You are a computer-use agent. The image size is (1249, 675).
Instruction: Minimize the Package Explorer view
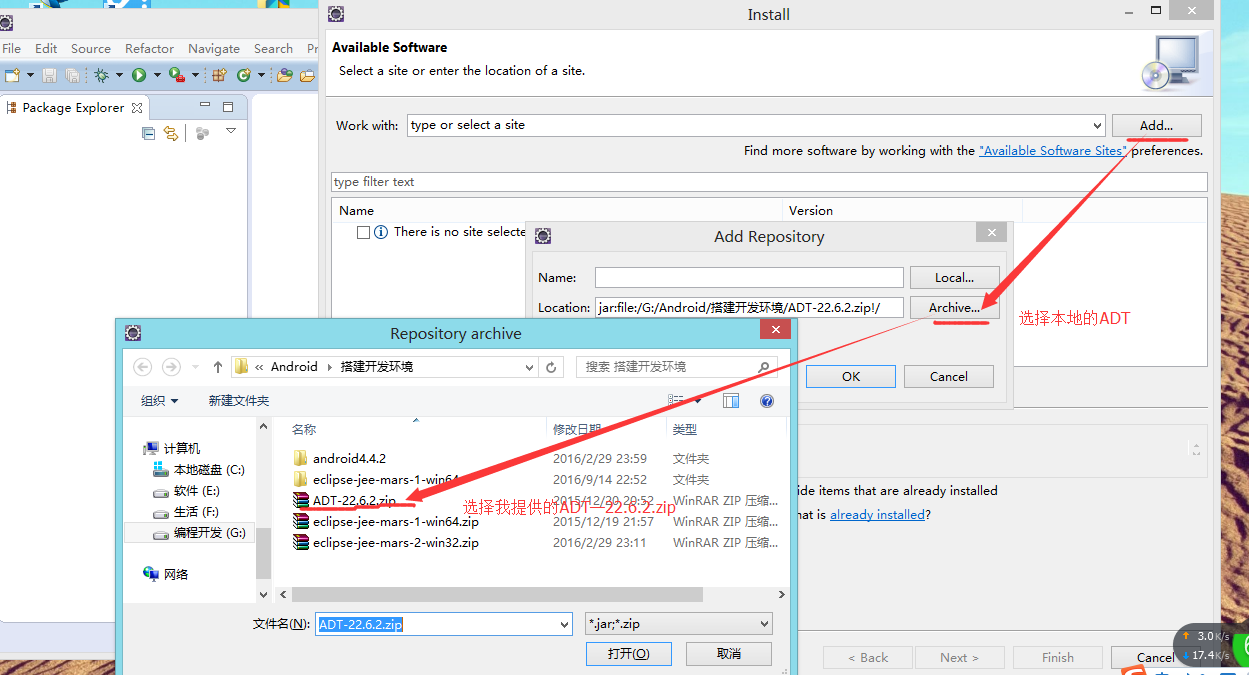pos(206,106)
